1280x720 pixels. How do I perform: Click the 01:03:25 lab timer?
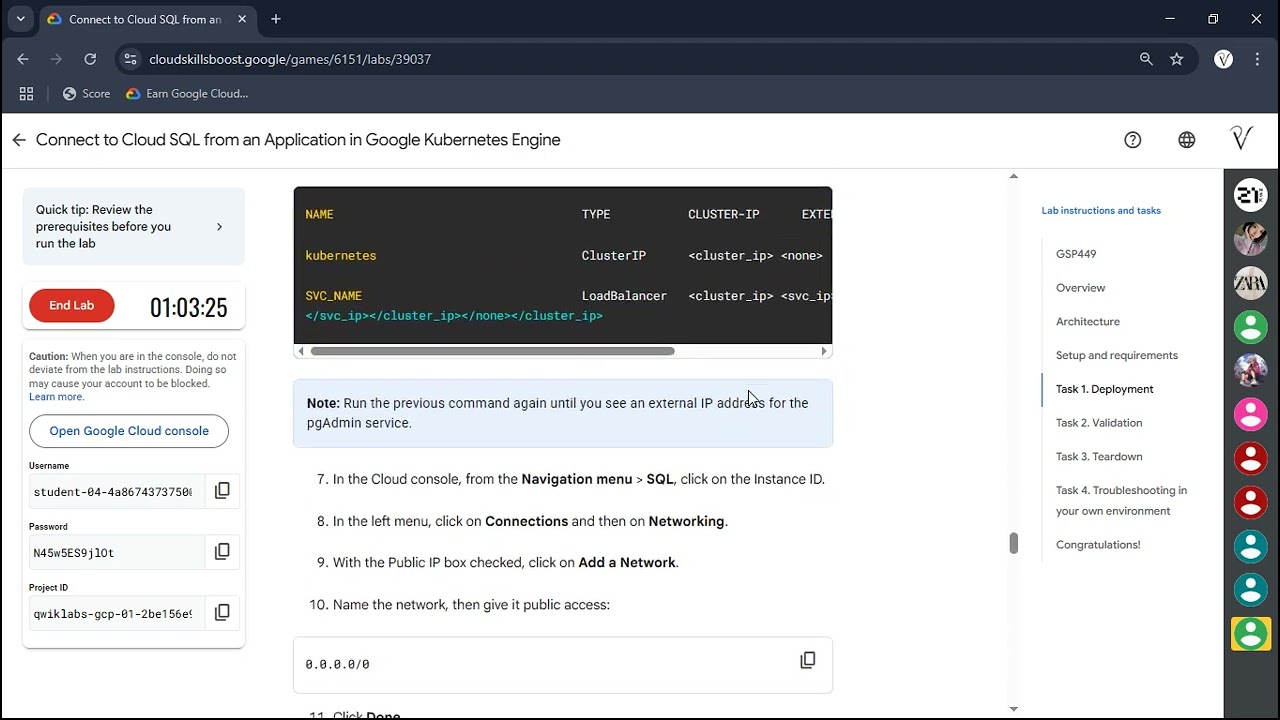click(189, 307)
